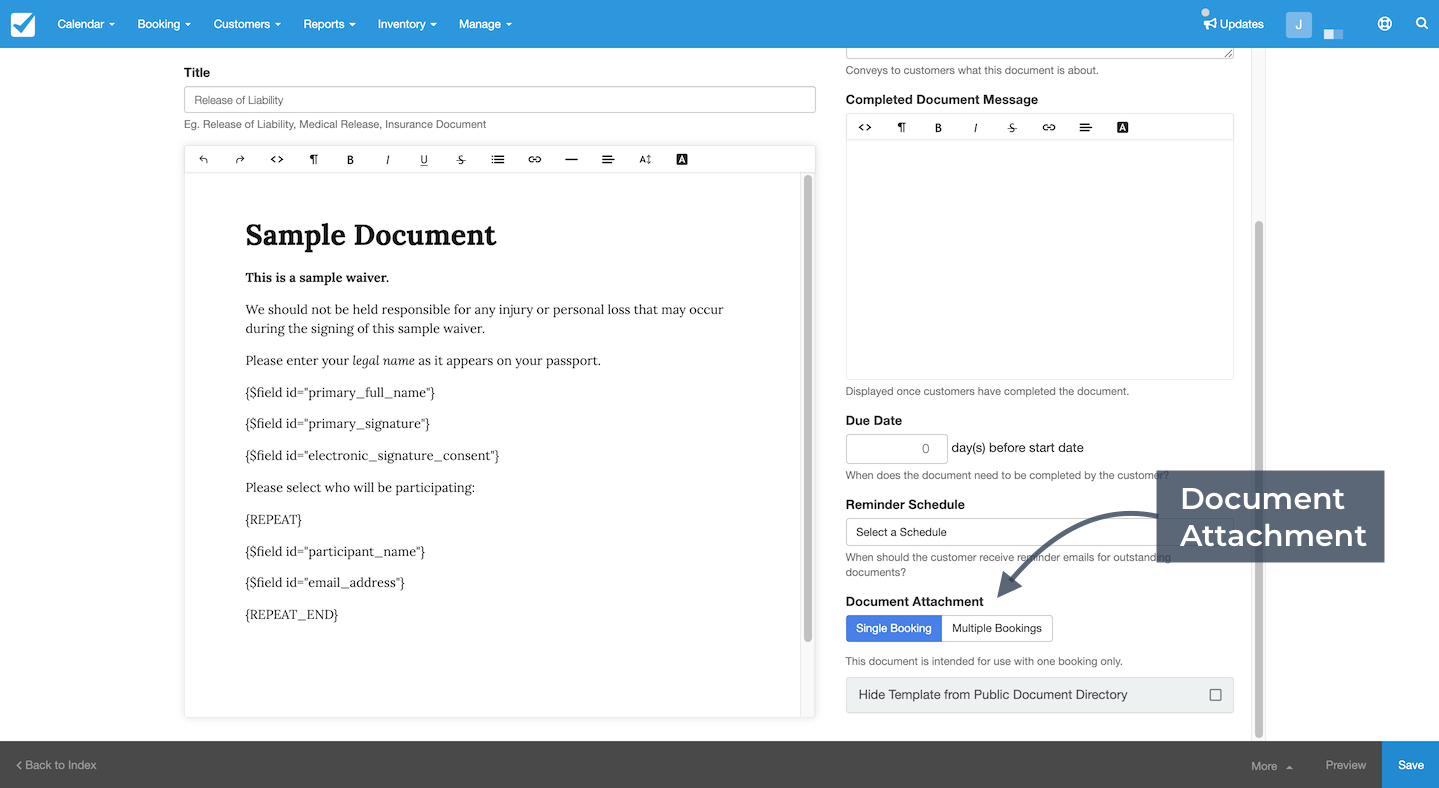Screen dimensions: 1439x788
Task: Open the Booking menu
Action: 164,24
